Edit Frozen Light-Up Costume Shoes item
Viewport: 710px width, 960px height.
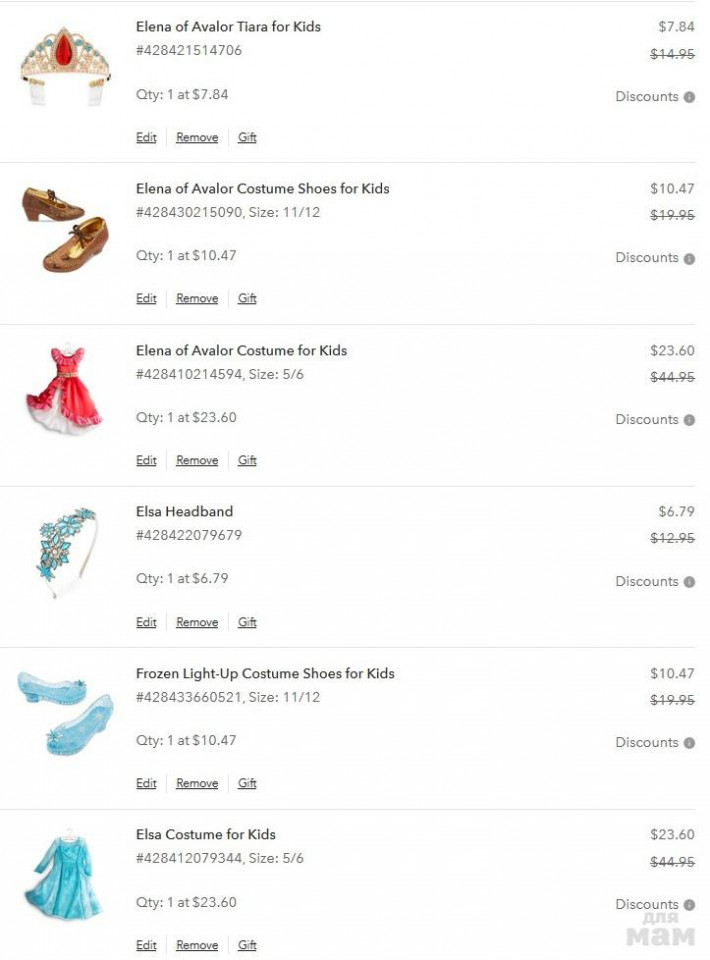[x=146, y=784]
